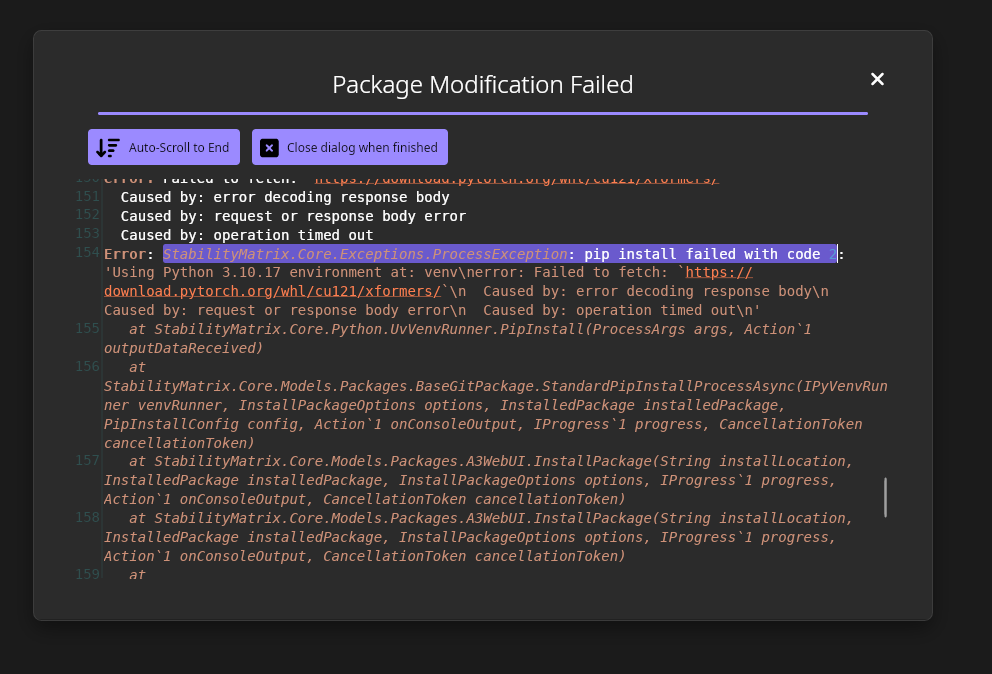
Task: Close the Package Modification Failed dialog
Action: (877, 79)
